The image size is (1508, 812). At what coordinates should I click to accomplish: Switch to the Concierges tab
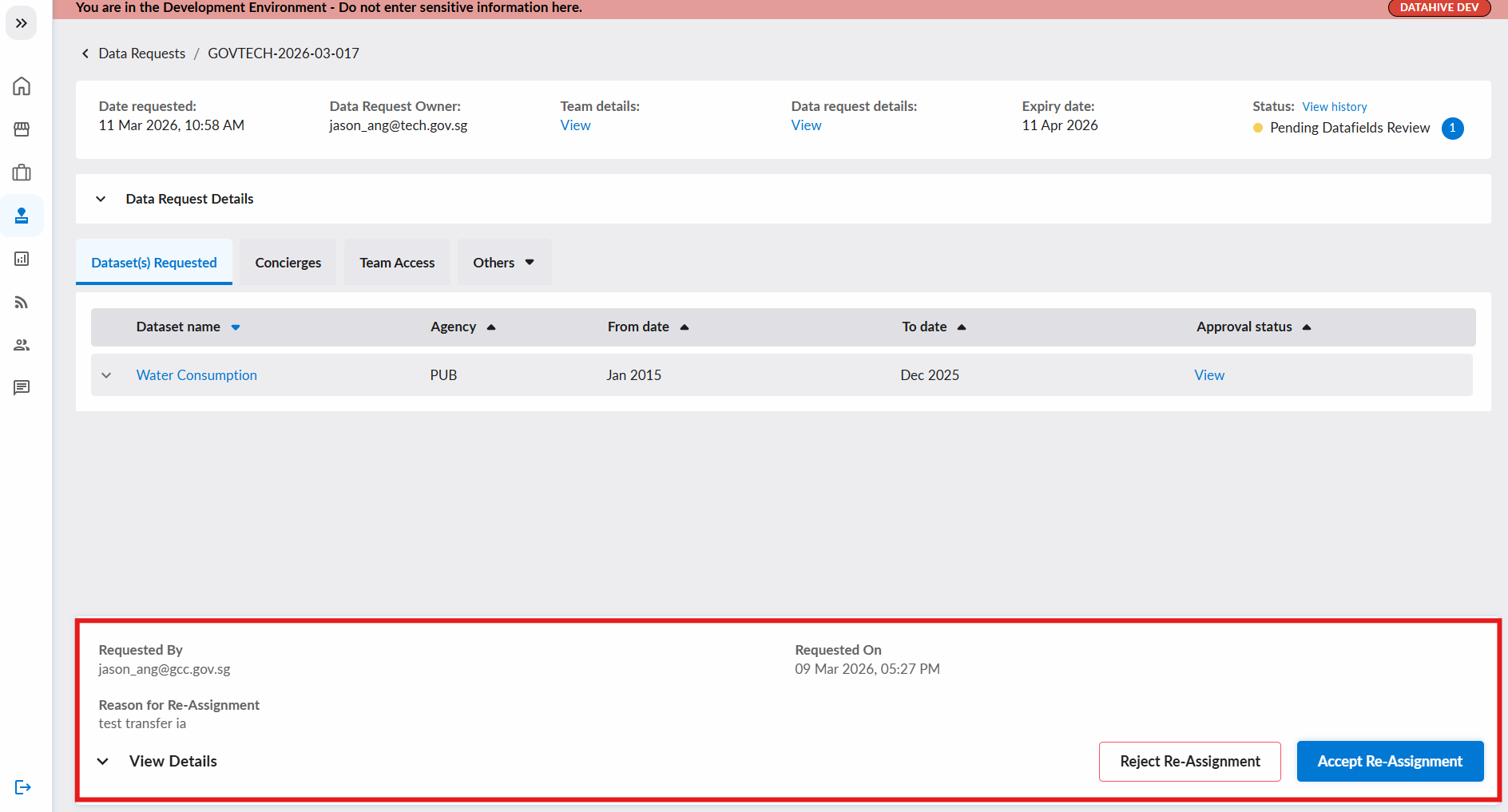click(288, 263)
